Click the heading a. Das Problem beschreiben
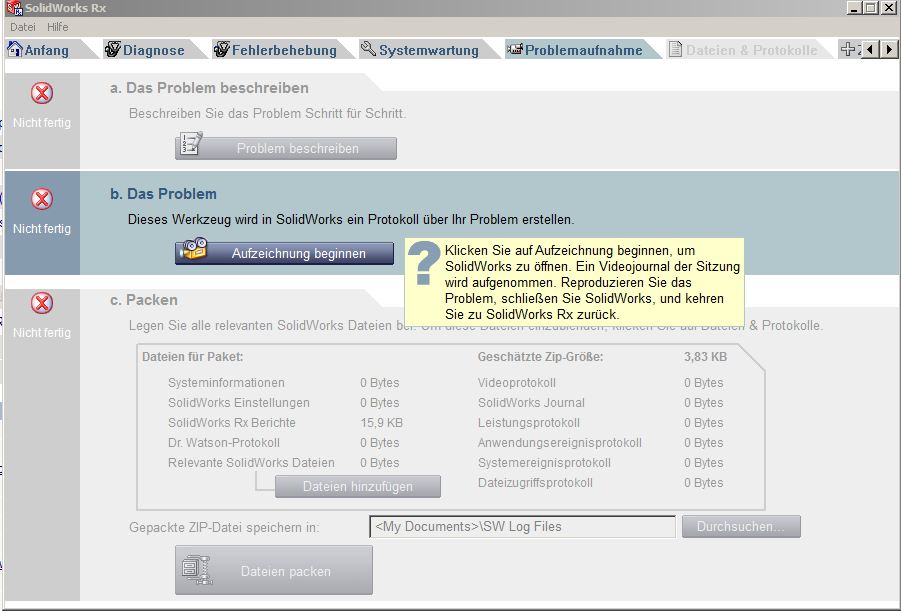Screen dimensions: 901x611 (209, 88)
